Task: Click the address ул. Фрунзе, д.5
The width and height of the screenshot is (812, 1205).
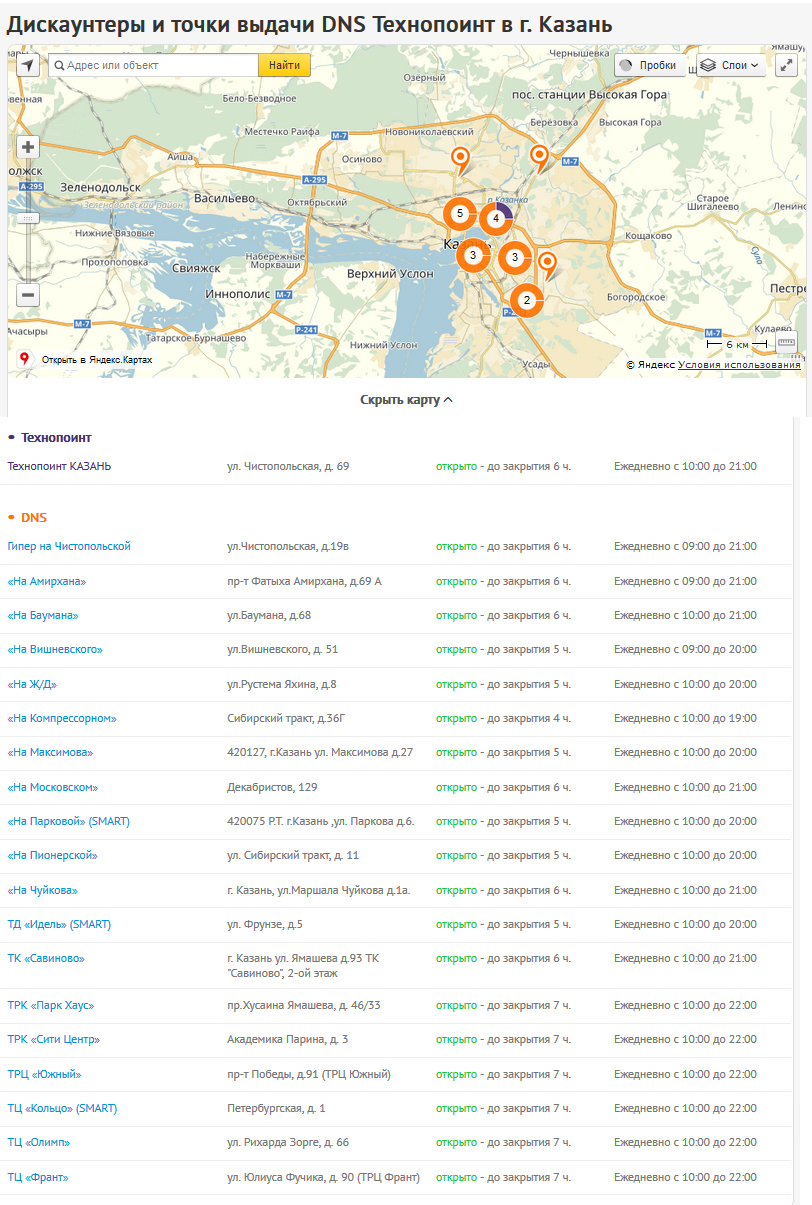Action: pos(265,924)
